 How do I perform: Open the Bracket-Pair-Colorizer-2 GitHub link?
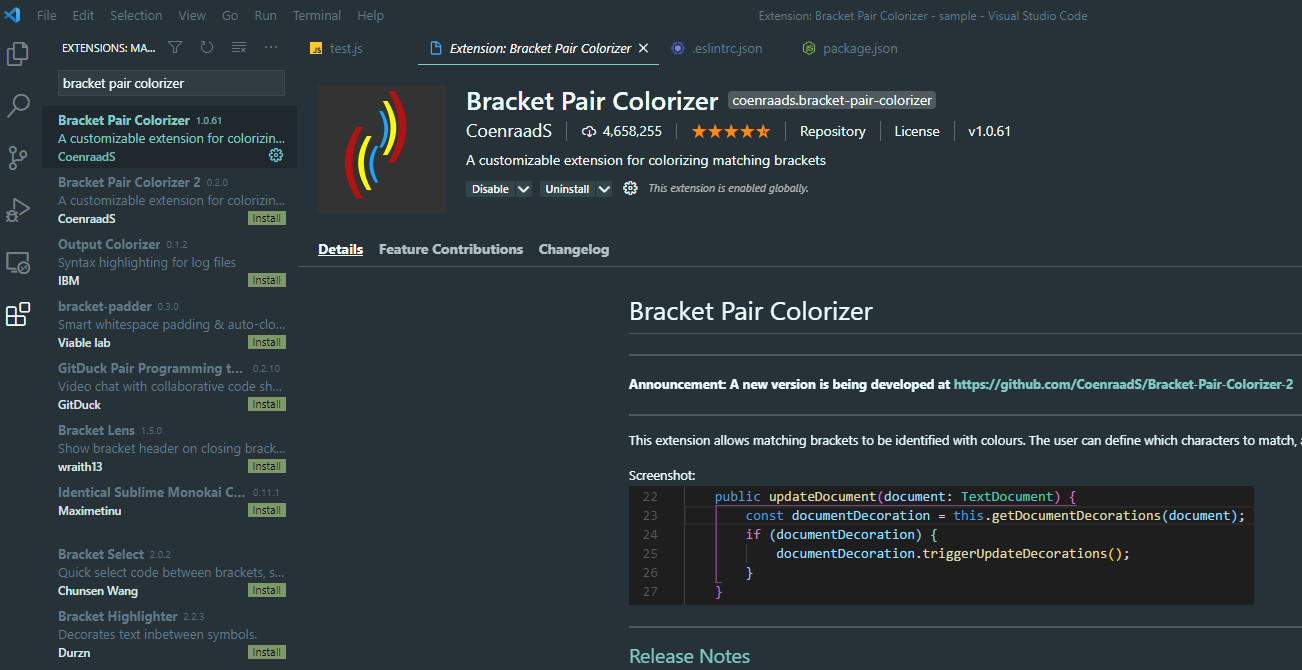pos(1123,384)
